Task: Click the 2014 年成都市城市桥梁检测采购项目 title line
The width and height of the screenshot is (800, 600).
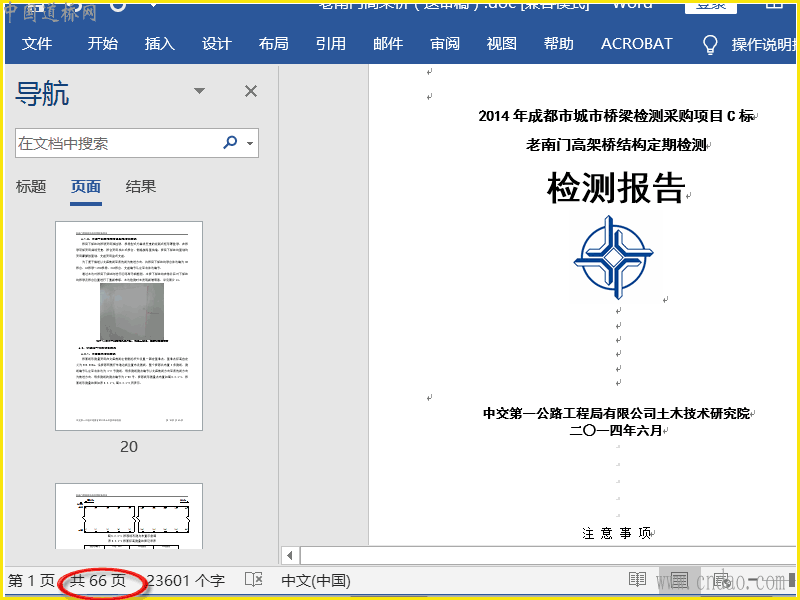Action: coord(616,116)
